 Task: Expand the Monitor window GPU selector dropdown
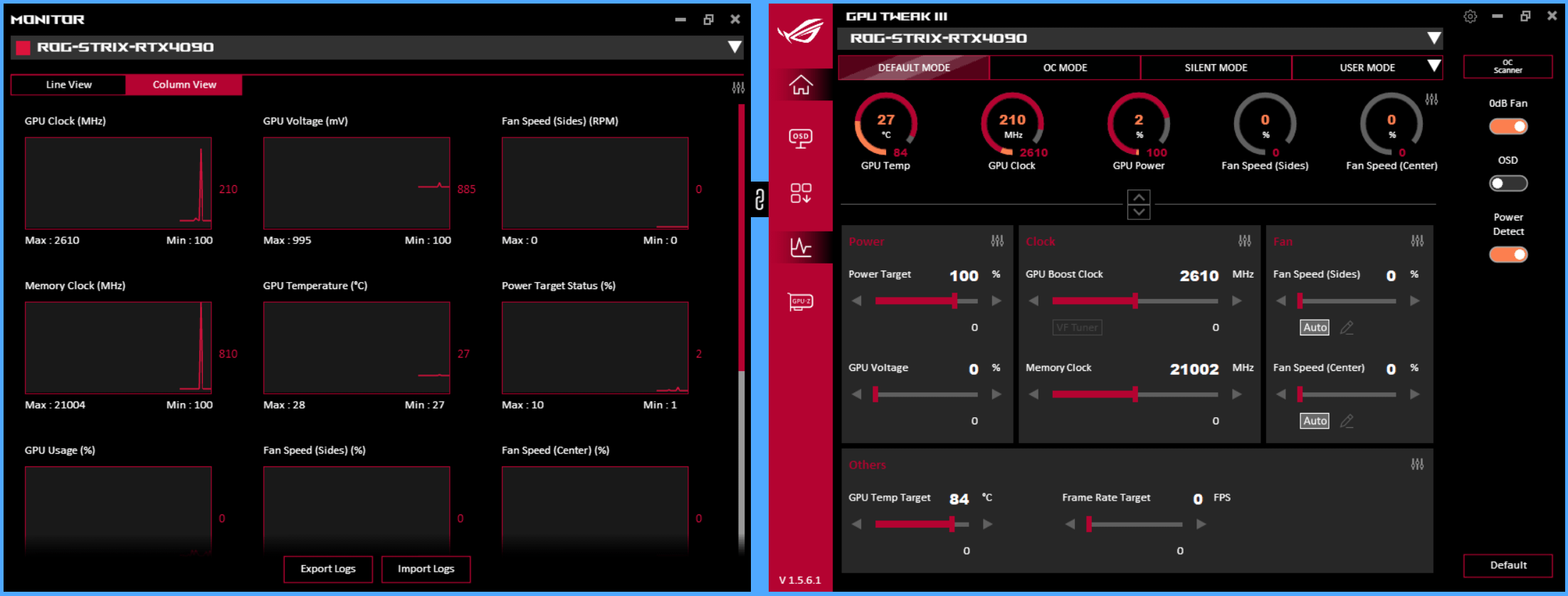pyautogui.click(x=735, y=48)
